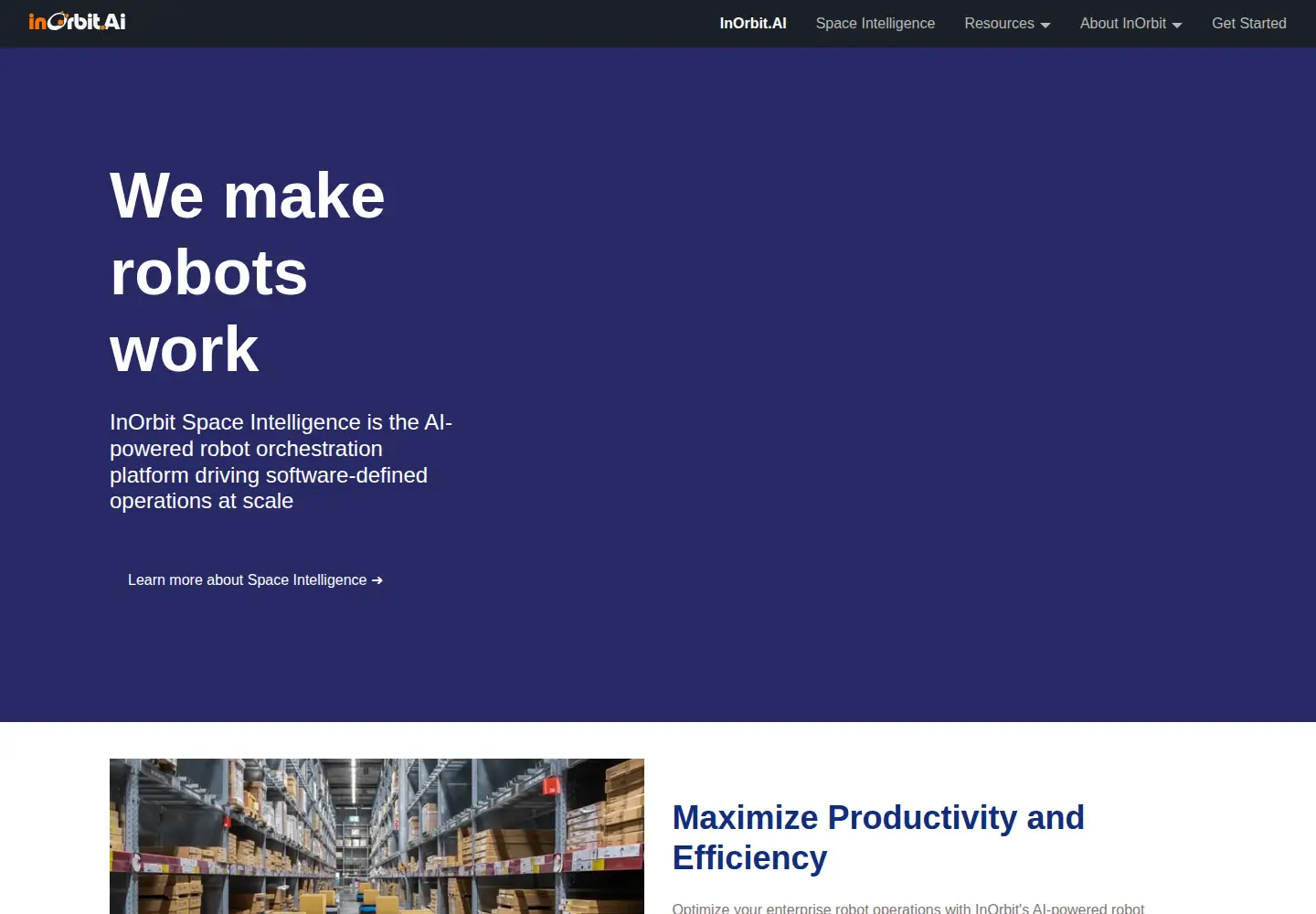Expand the About InOrbit dropdown
This screenshot has height=914, width=1316.
(x=1131, y=24)
